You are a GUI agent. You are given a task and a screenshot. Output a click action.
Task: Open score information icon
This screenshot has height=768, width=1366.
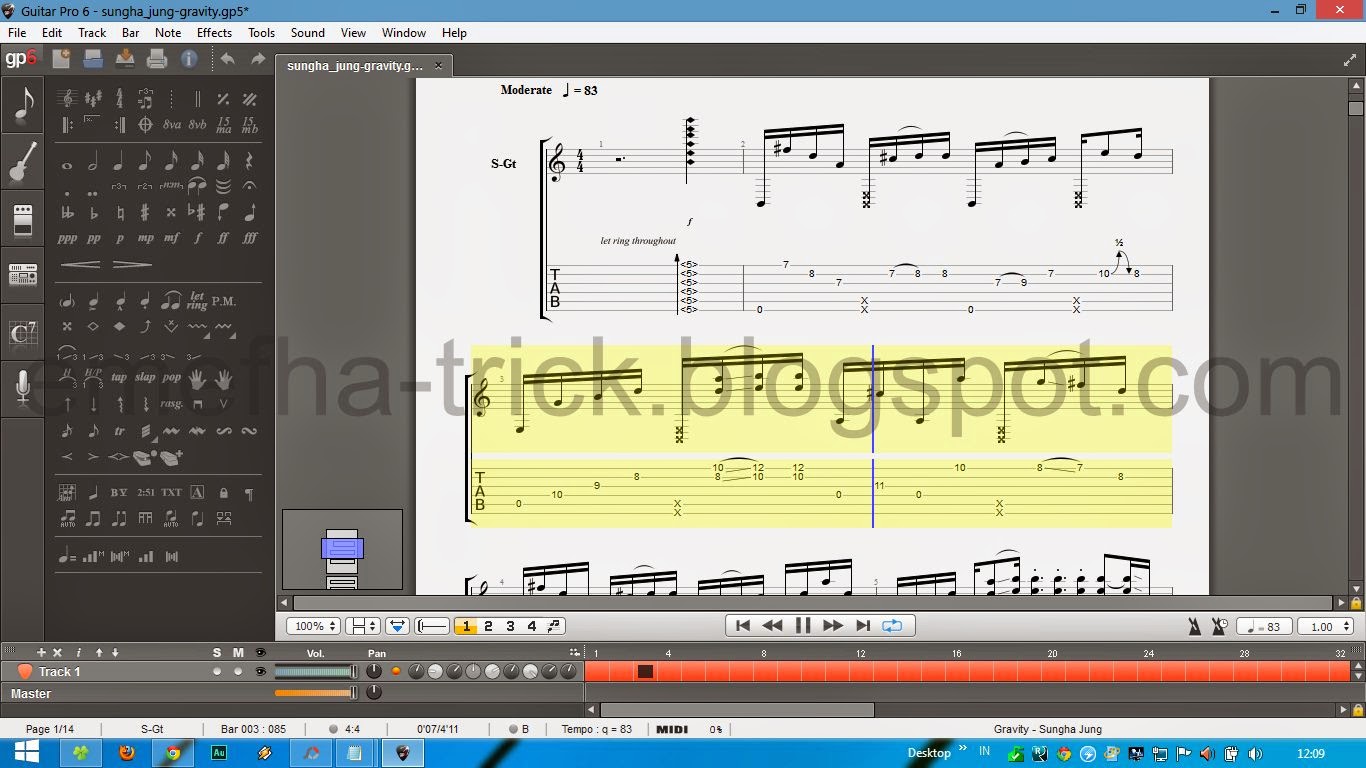pos(189,59)
